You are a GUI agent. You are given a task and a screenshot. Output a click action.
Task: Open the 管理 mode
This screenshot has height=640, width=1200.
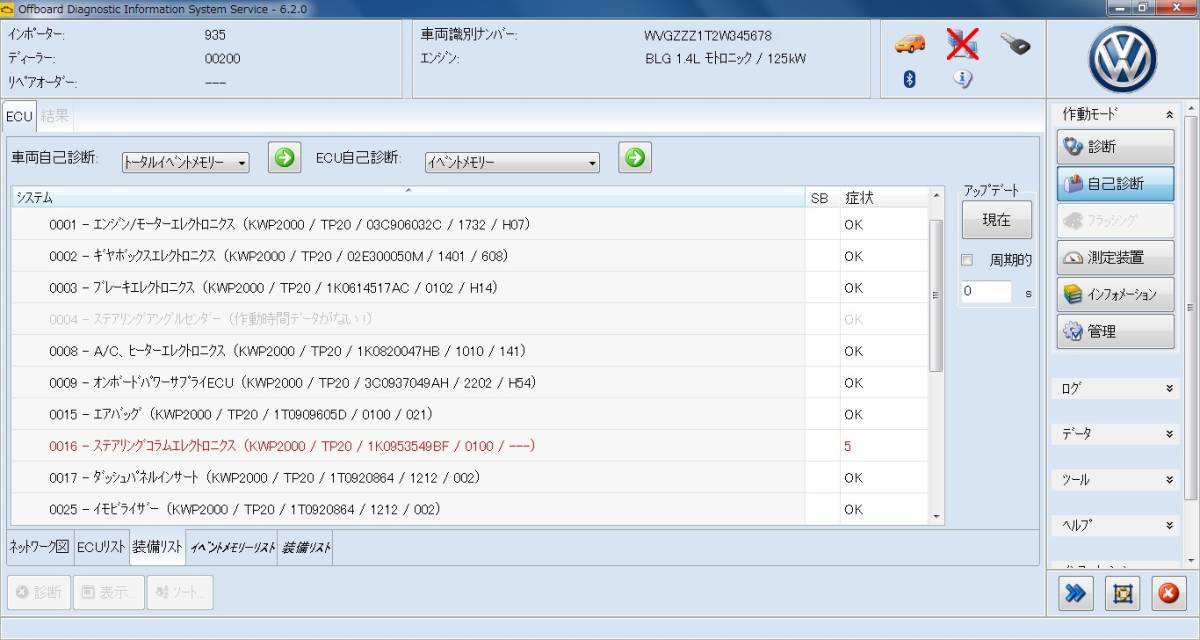click(1116, 332)
